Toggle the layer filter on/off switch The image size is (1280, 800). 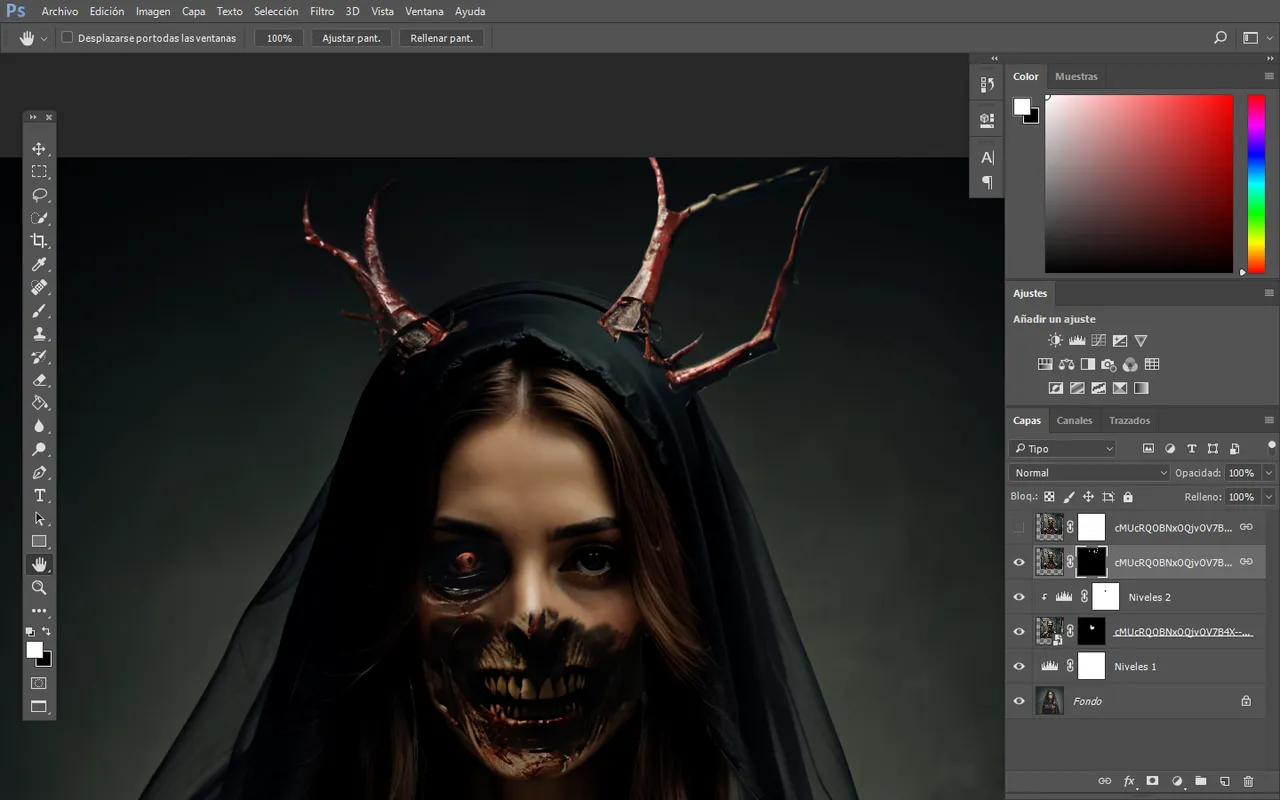click(1271, 447)
